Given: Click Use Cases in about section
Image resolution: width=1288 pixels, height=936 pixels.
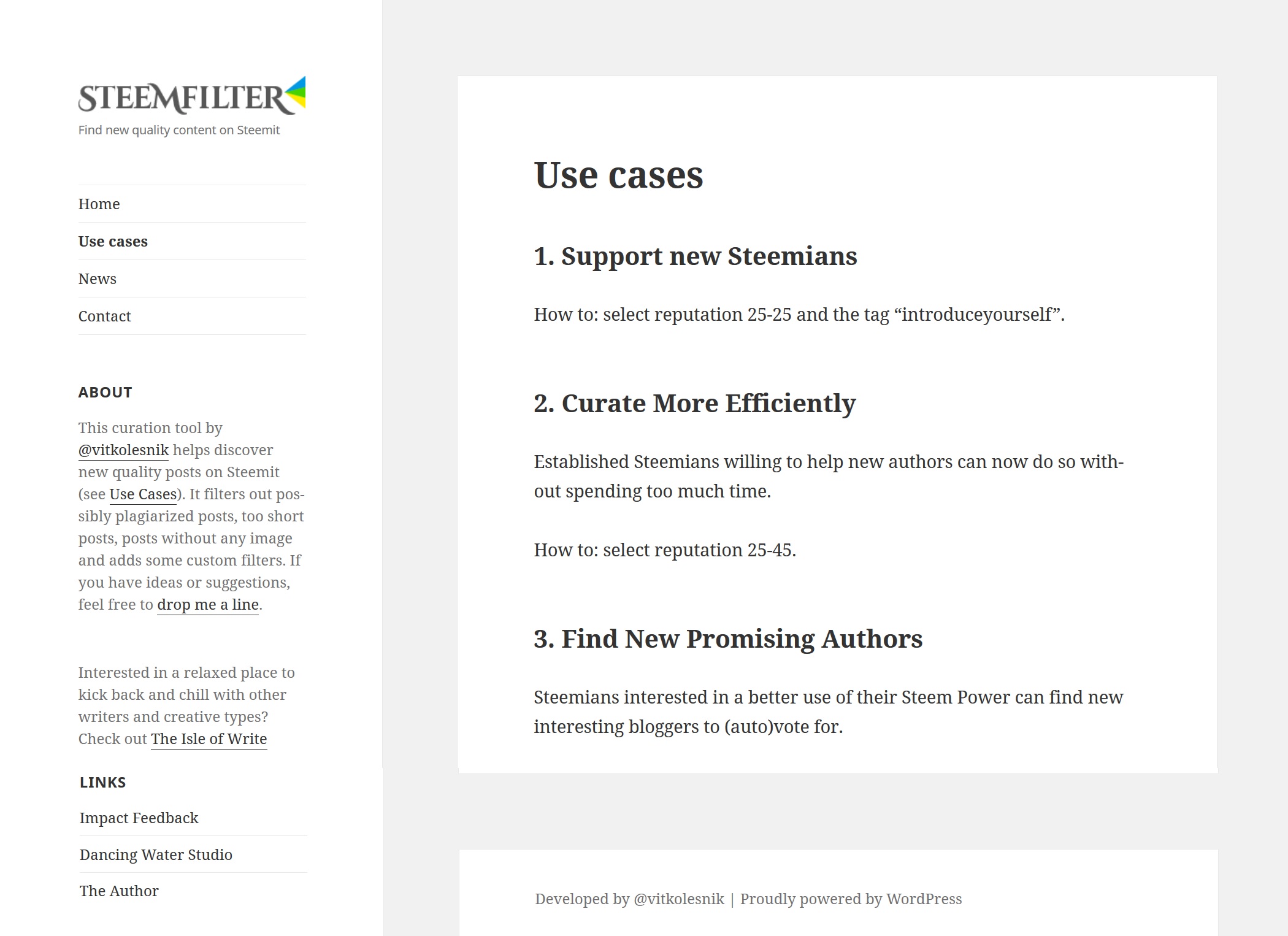Looking at the screenshot, I should point(142,493).
